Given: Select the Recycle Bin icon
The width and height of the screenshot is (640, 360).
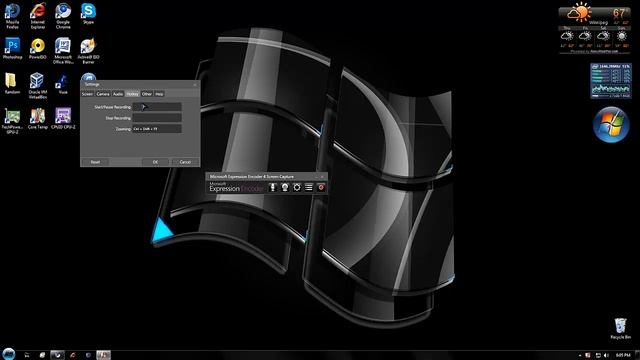Looking at the screenshot, I should tap(620, 329).
